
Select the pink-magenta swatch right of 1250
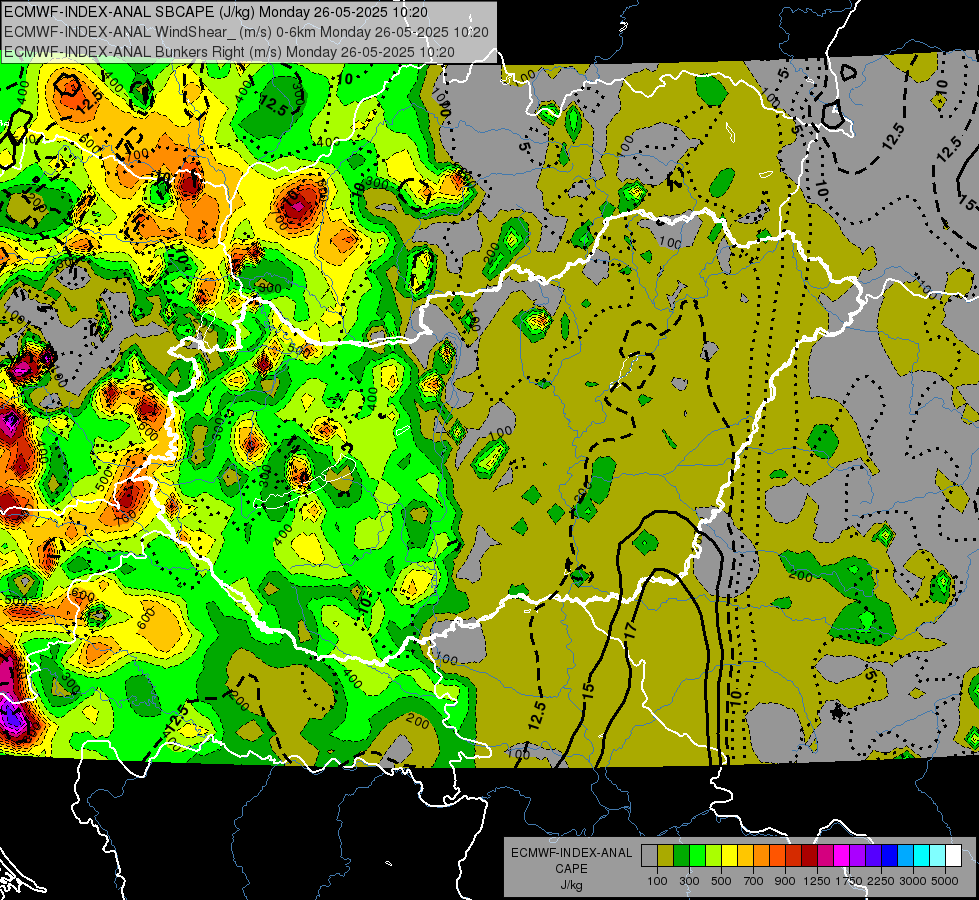(825, 856)
